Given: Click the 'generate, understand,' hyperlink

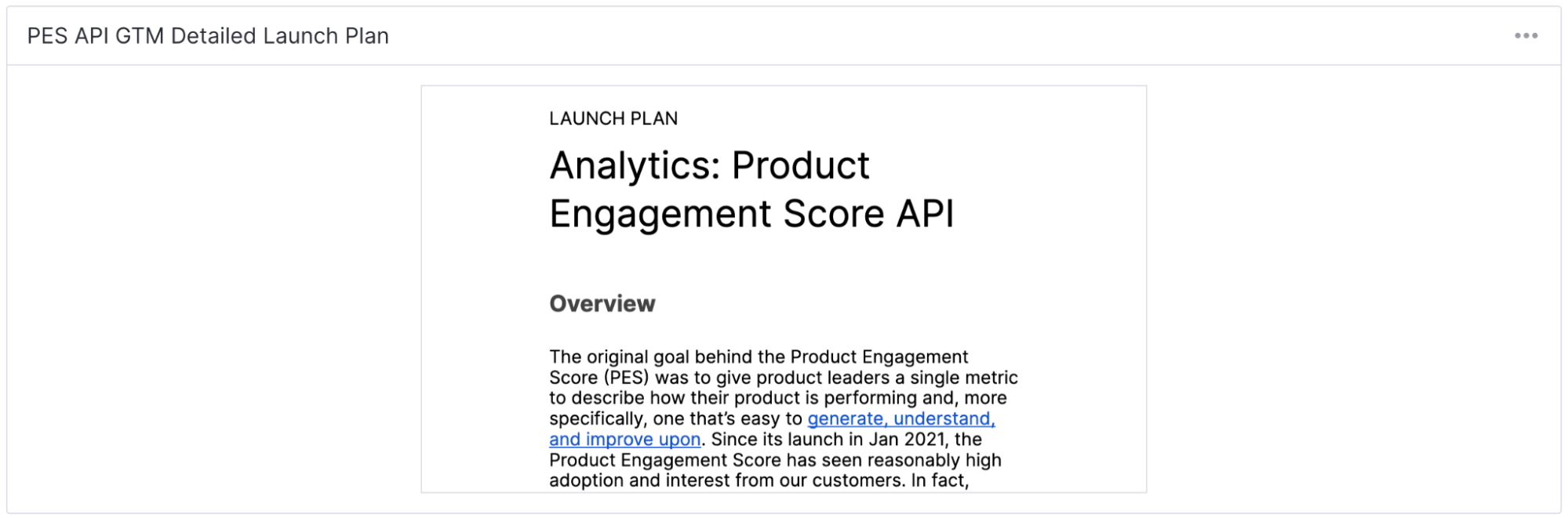Looking at the screenshot, I should click(x=901, y=419).
